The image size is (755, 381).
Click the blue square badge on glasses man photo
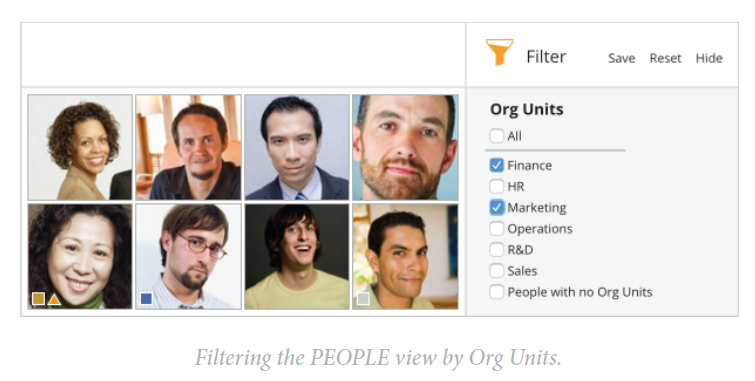tap(146, 299)
